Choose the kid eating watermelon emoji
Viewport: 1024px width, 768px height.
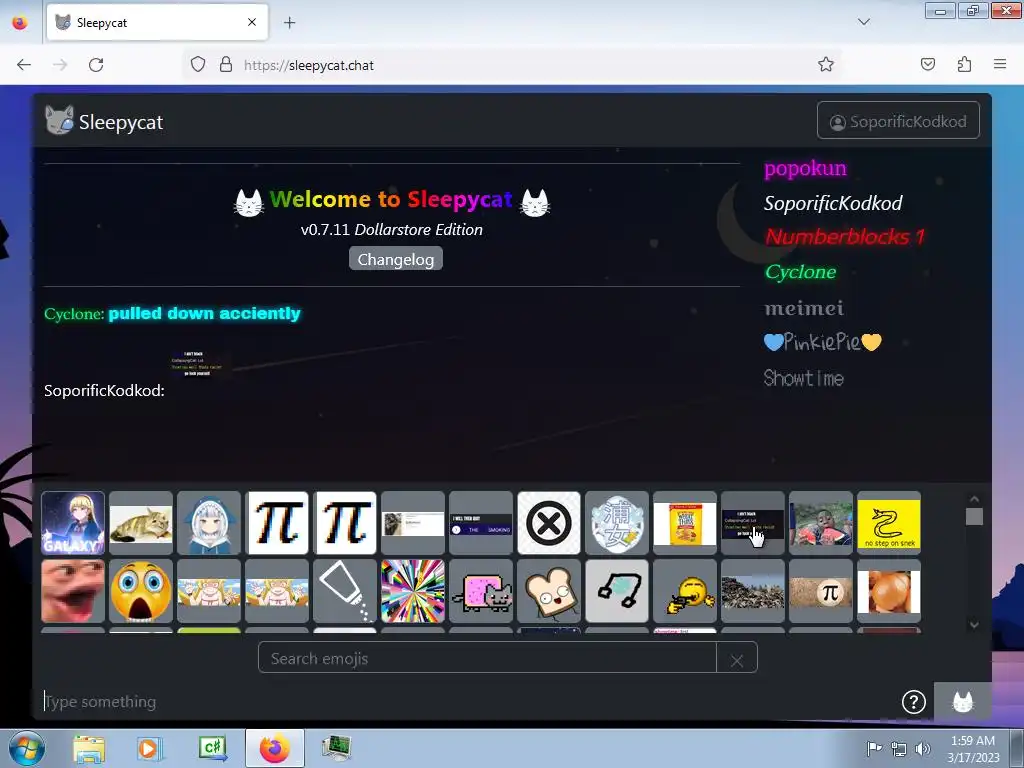821,523
